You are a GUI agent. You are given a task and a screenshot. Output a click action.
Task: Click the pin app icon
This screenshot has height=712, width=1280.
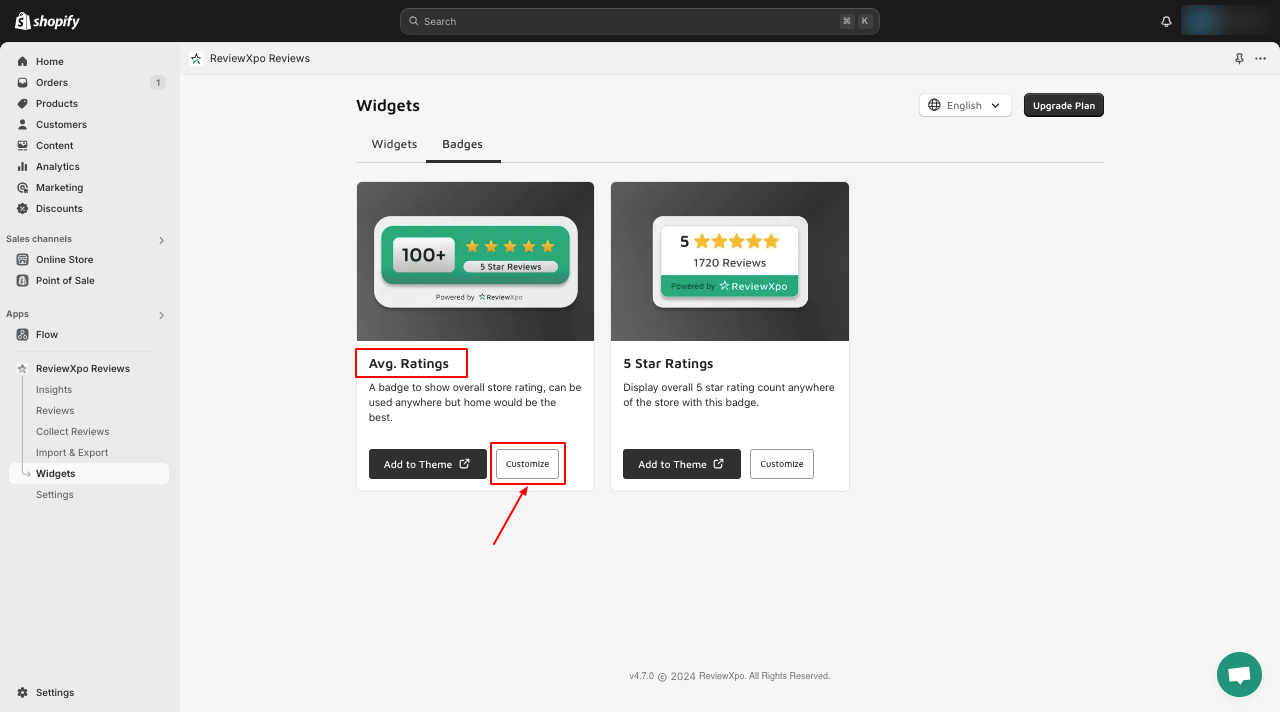point(1239,59)
